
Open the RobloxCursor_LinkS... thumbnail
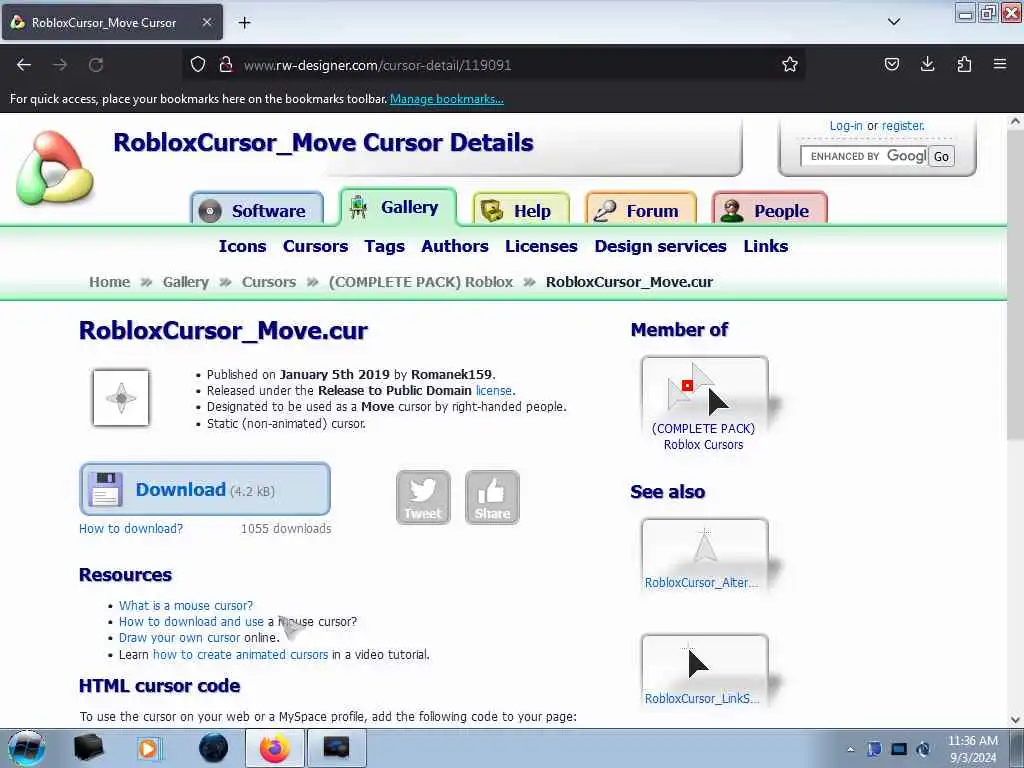click(704, 671)
